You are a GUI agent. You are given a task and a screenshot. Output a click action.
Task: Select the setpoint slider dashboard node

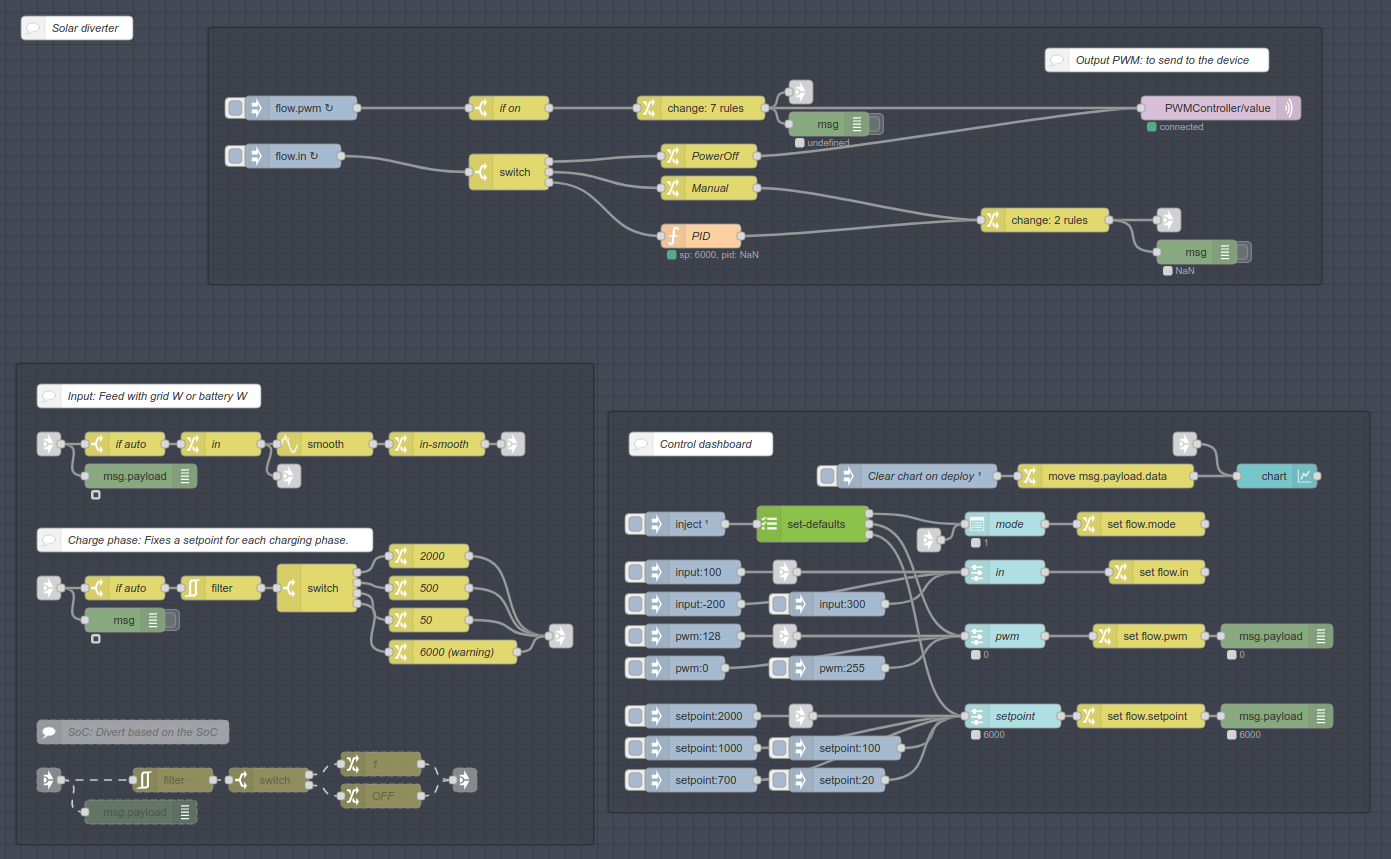pyautogui.click(x=1013, y=716)
